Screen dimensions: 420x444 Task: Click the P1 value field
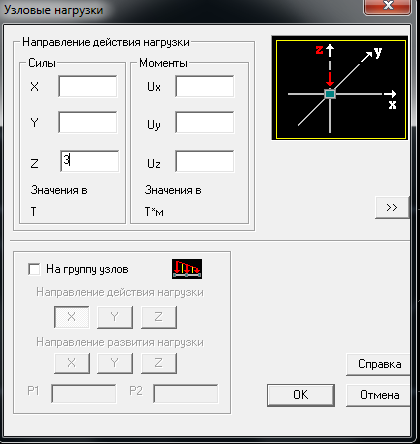pos(84,393)
